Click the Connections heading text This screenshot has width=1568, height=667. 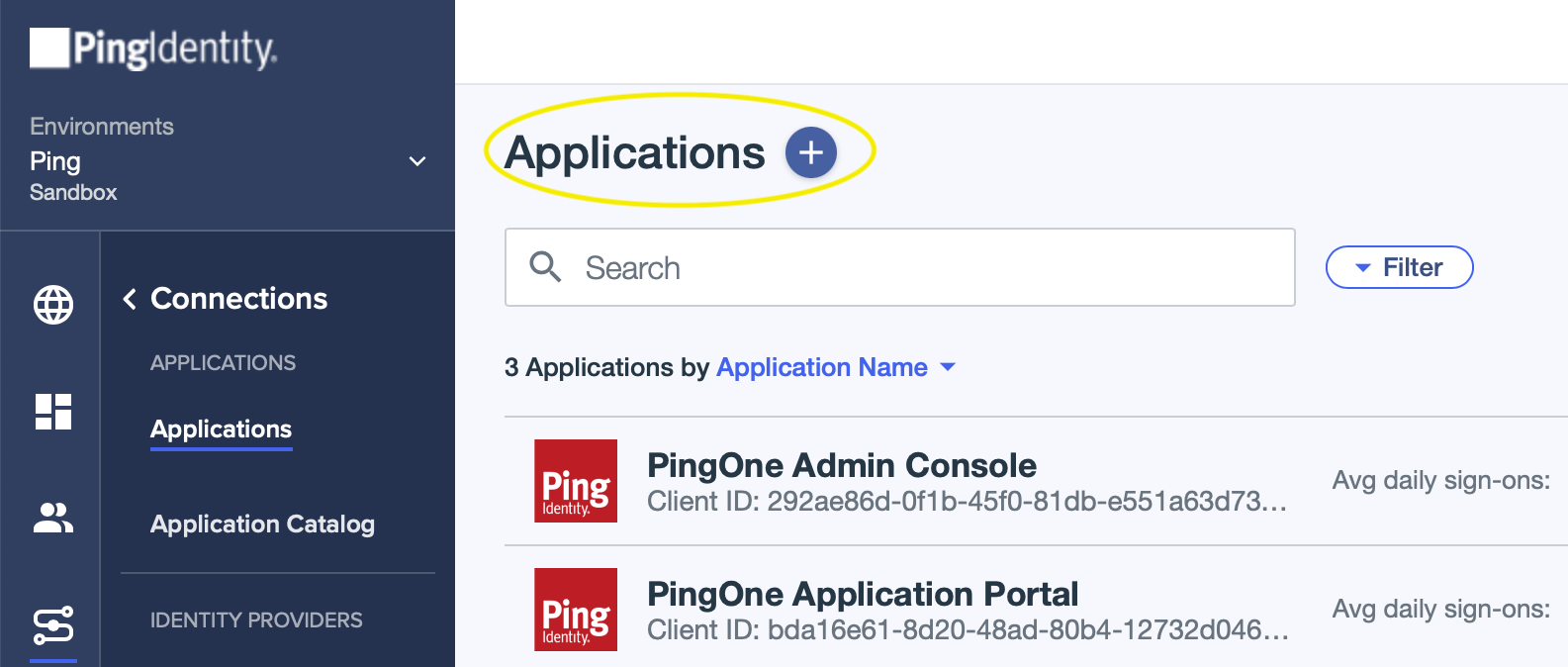238,299
